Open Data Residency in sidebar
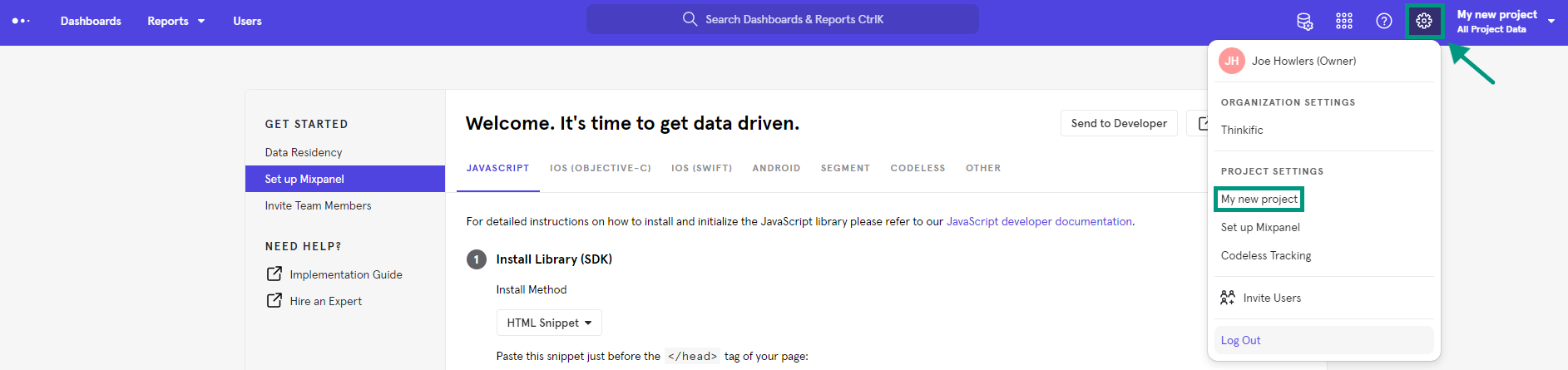The image size is (1568, 370). (x=304, y=152)
